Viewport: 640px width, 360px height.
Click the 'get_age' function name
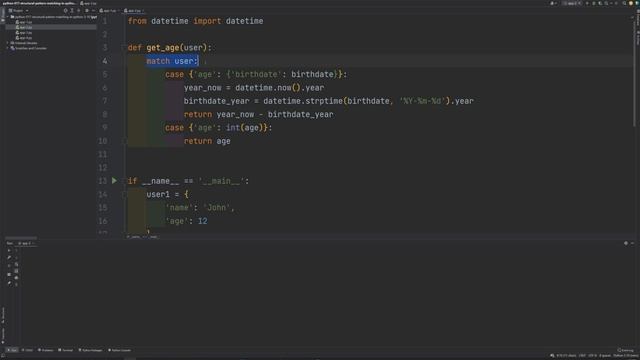(163, 48)
